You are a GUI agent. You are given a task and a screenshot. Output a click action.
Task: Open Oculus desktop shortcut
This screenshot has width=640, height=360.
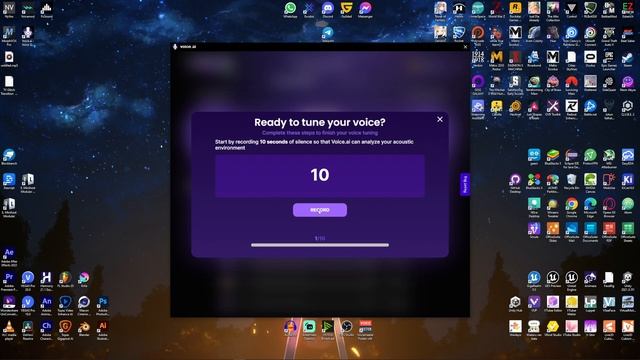(590, 59)
